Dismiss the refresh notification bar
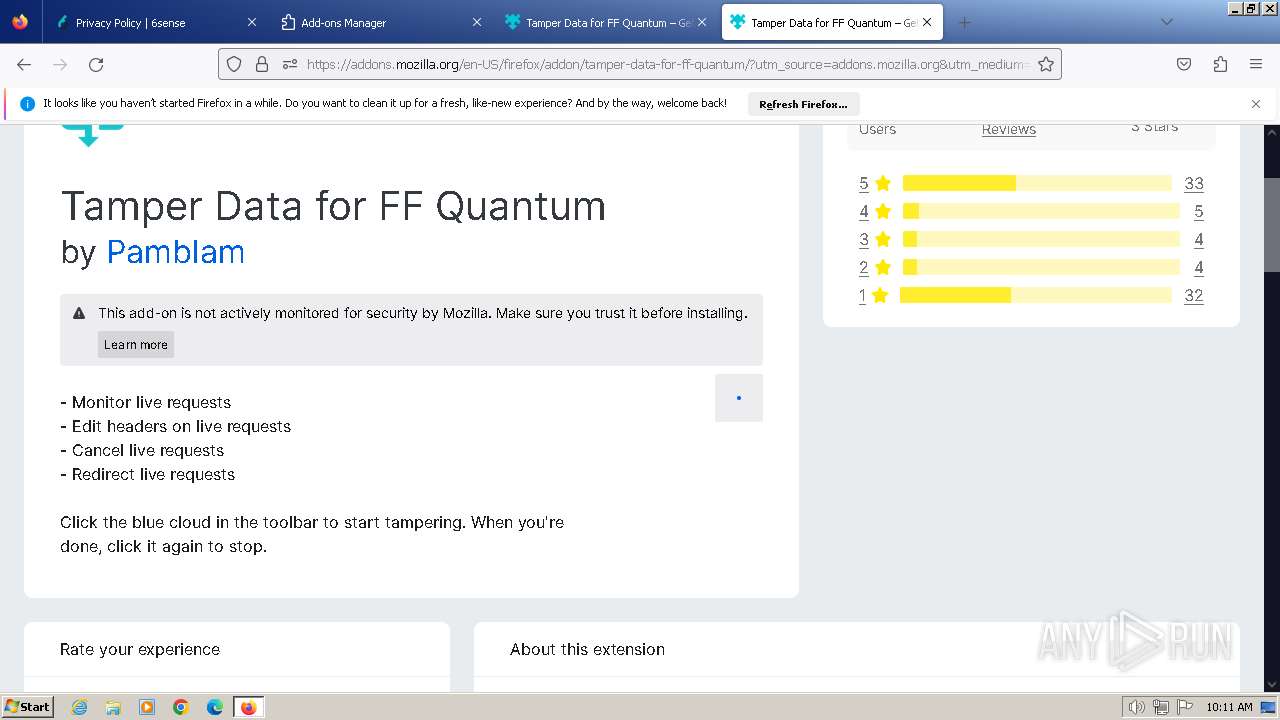Screen dimensions: 1280x720 pos(1256,104)
